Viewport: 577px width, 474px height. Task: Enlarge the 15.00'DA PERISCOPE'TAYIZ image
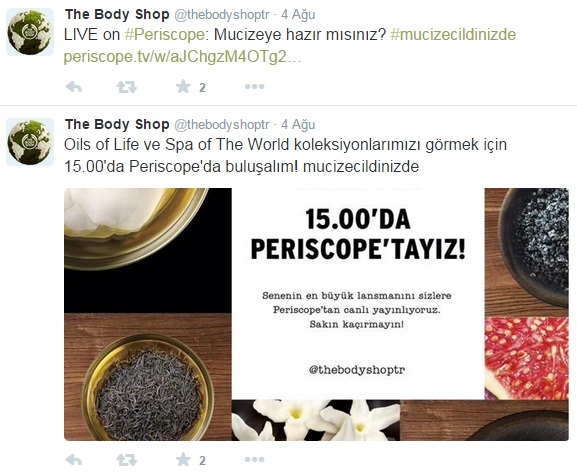[316, 314]
